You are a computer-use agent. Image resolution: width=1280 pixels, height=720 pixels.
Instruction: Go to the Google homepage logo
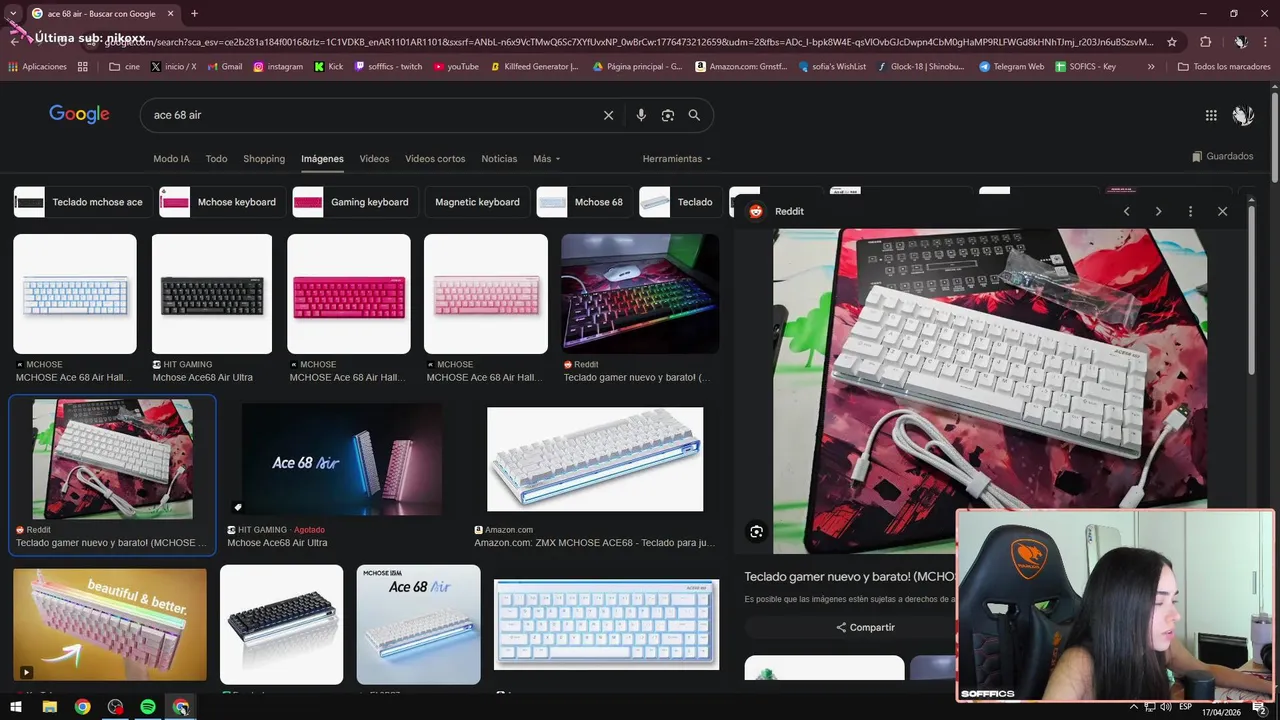[x=79, y=114]
